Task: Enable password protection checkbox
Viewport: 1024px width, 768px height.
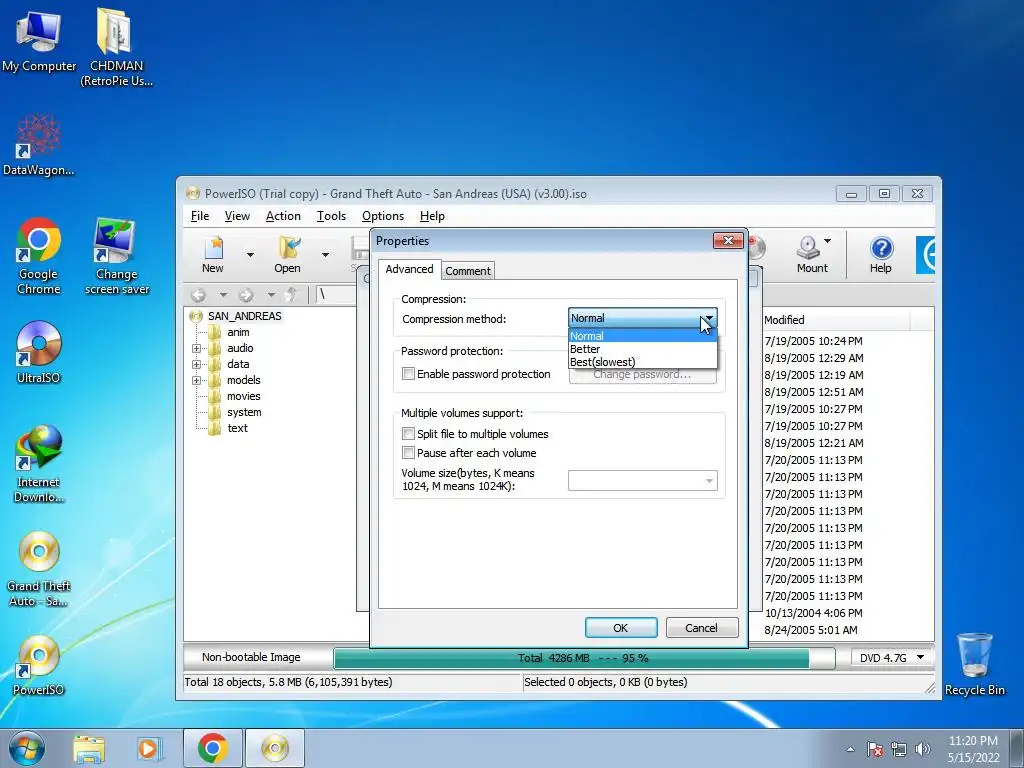Action: pyautogui.click(x=408, y=374)
